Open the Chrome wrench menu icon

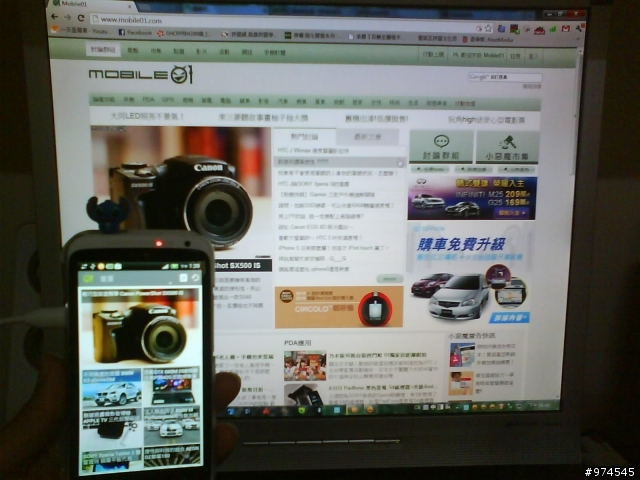coord(579,28)
